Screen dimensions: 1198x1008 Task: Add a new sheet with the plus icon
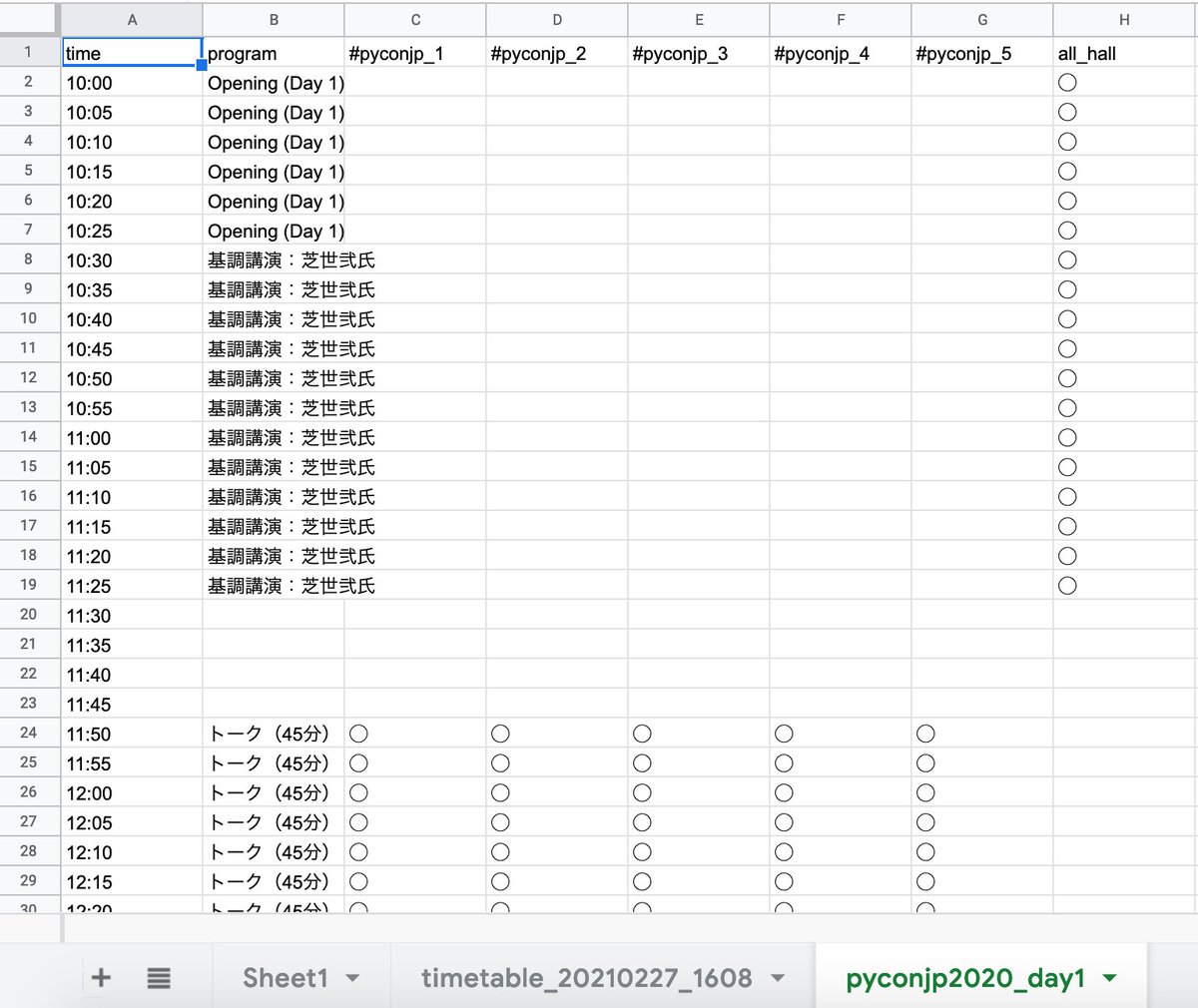pos(100,978)
